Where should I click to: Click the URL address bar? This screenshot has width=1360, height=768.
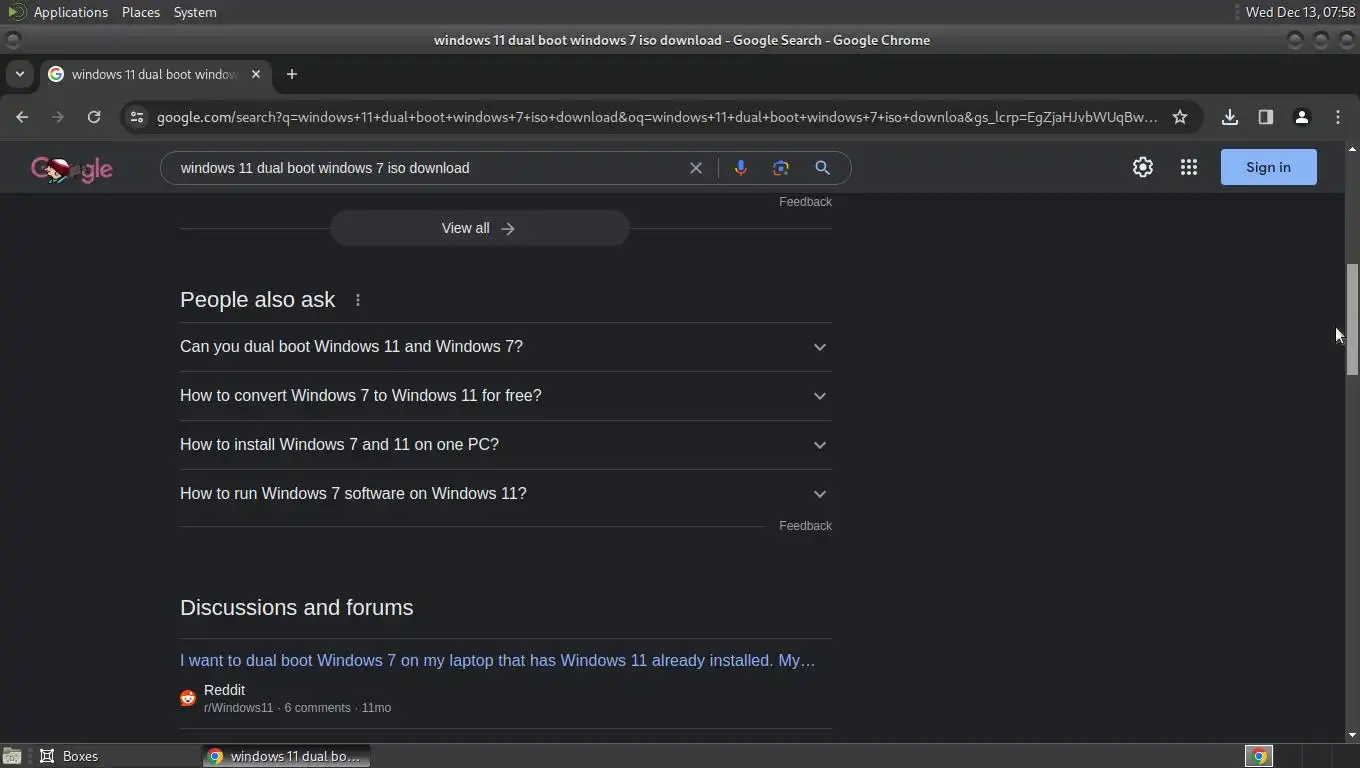coord(657,117)
